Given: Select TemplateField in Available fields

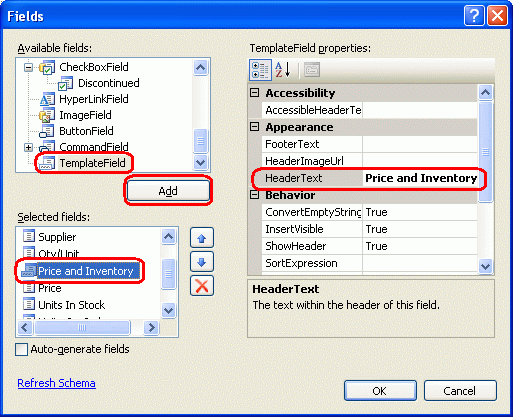Looking at the screenshot, I should point(92,163).
